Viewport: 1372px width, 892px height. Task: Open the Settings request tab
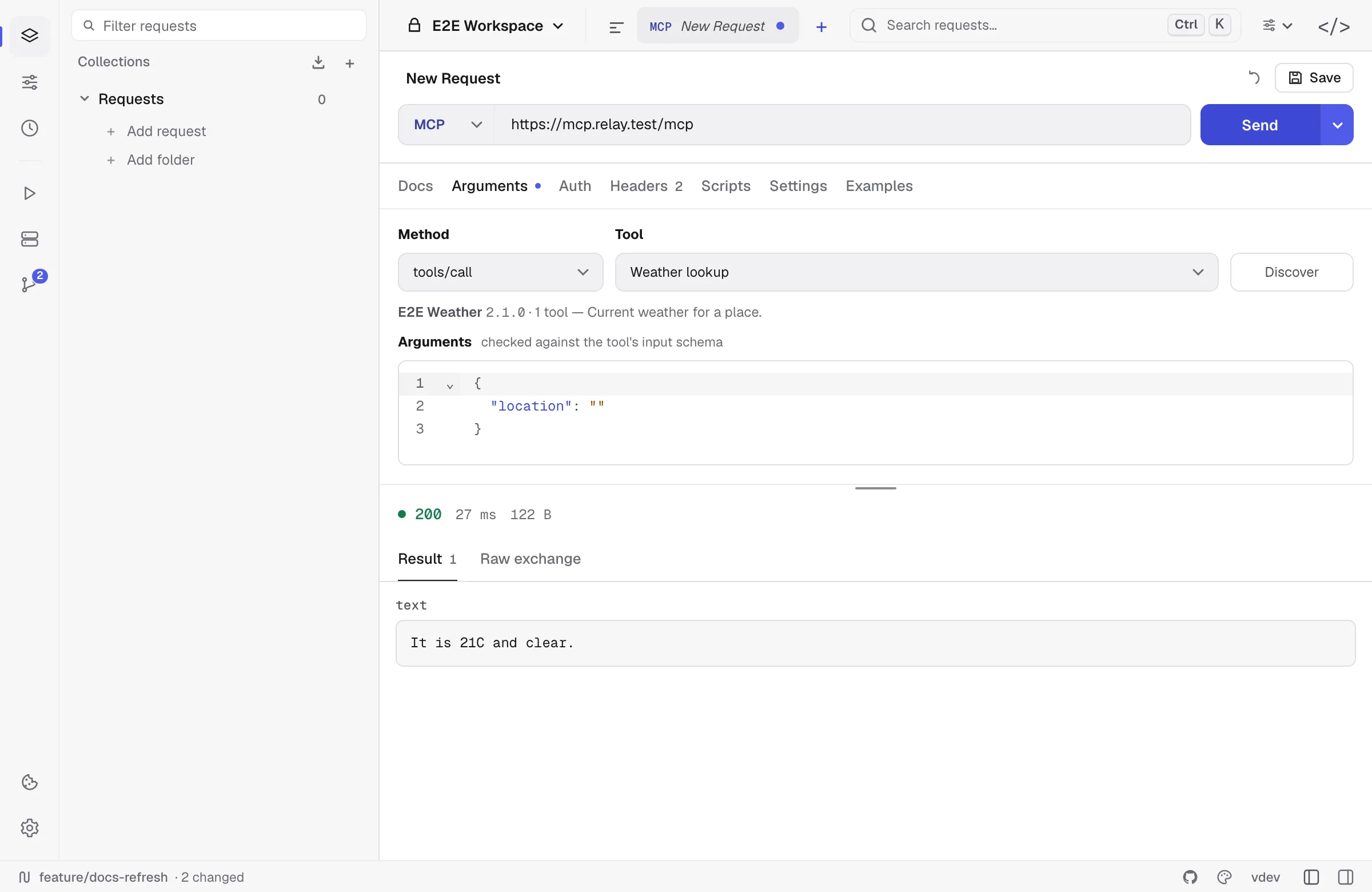coord(798,186)
